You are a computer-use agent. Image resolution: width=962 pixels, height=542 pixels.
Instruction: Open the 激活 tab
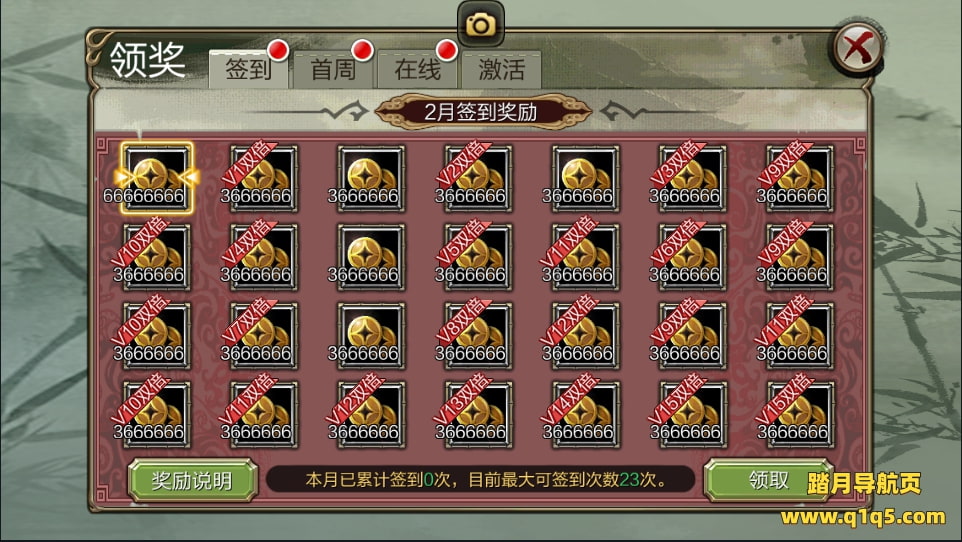(x=501, y=69)
